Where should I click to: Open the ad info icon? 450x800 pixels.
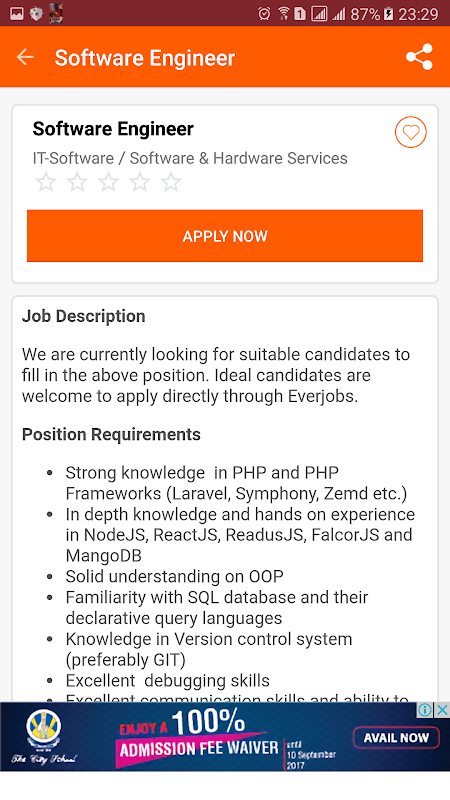click(426, 710)
